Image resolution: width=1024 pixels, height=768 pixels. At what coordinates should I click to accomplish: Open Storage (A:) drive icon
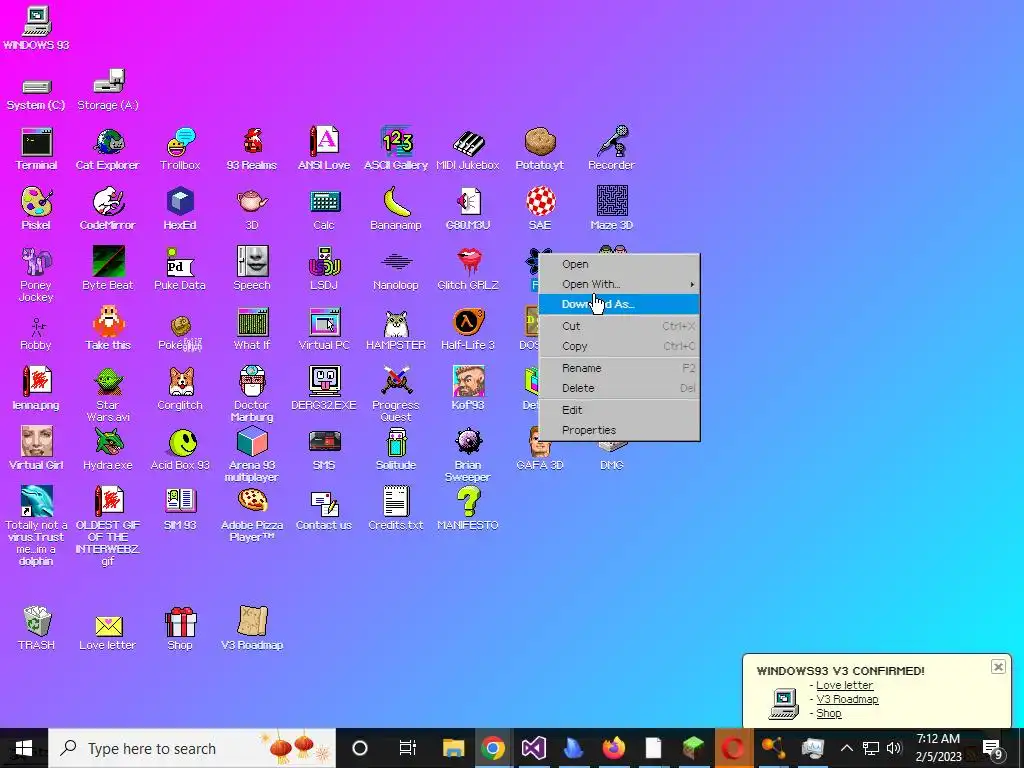pyautogui.click(x=108, y=90)
